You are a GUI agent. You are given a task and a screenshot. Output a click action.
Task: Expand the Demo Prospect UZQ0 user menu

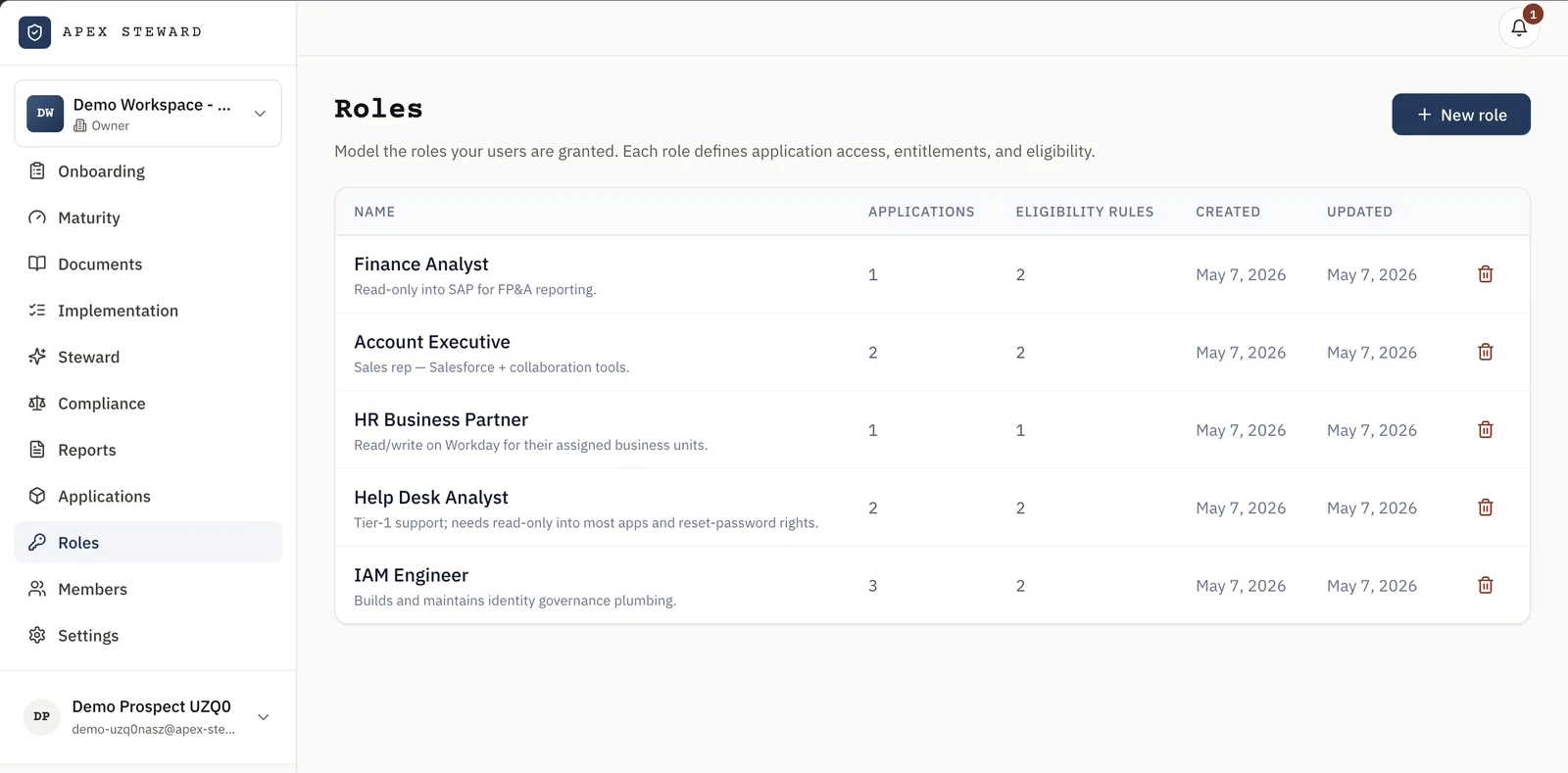148,717
